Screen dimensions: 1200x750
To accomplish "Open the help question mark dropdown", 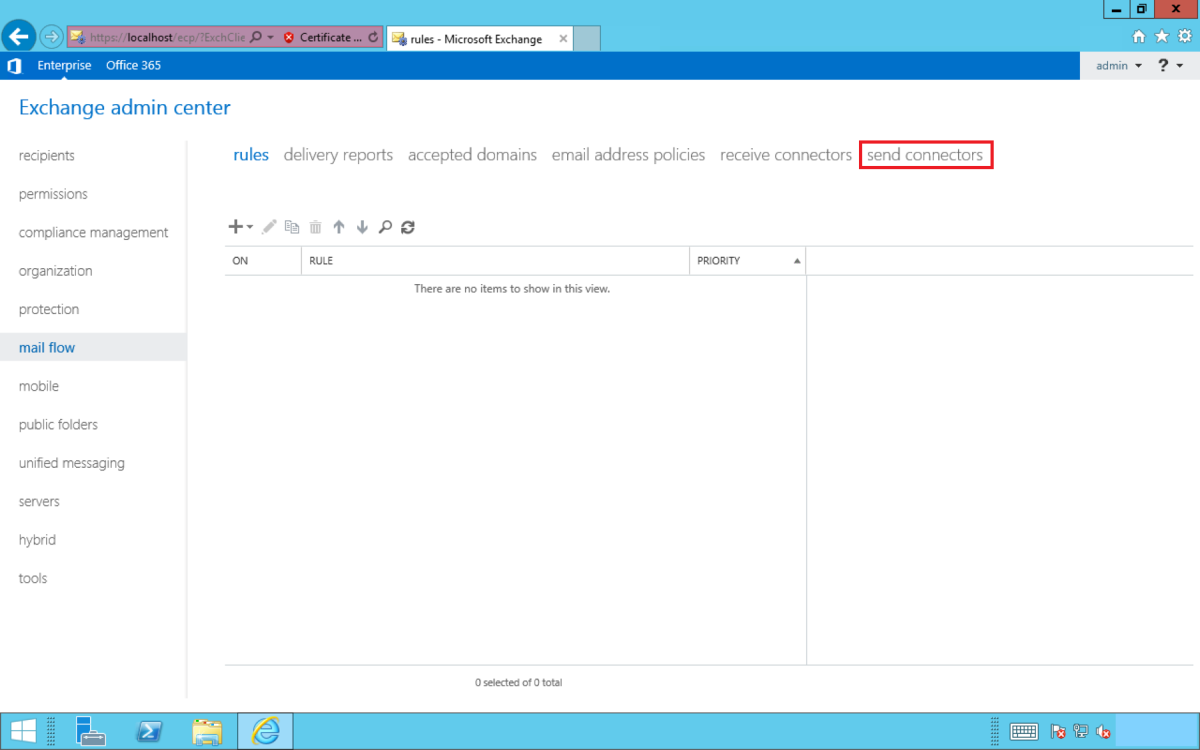I will click(x=1166, y=65).
